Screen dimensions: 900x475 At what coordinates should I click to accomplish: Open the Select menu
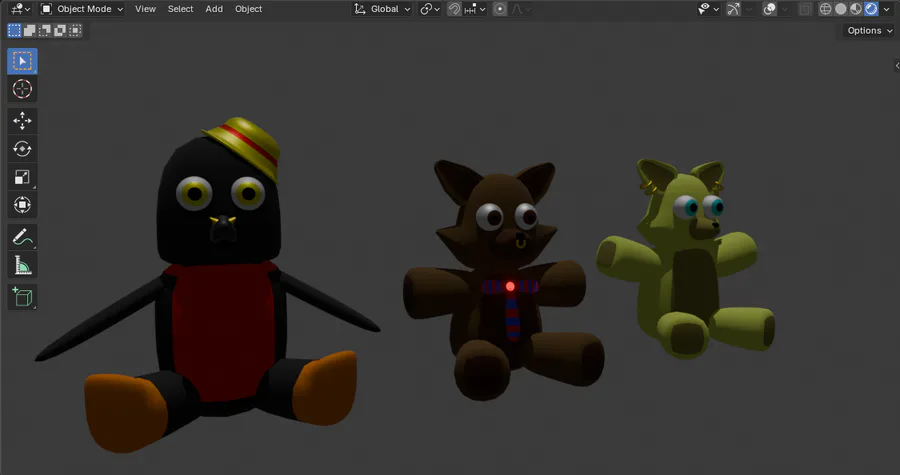coord(180,9)
